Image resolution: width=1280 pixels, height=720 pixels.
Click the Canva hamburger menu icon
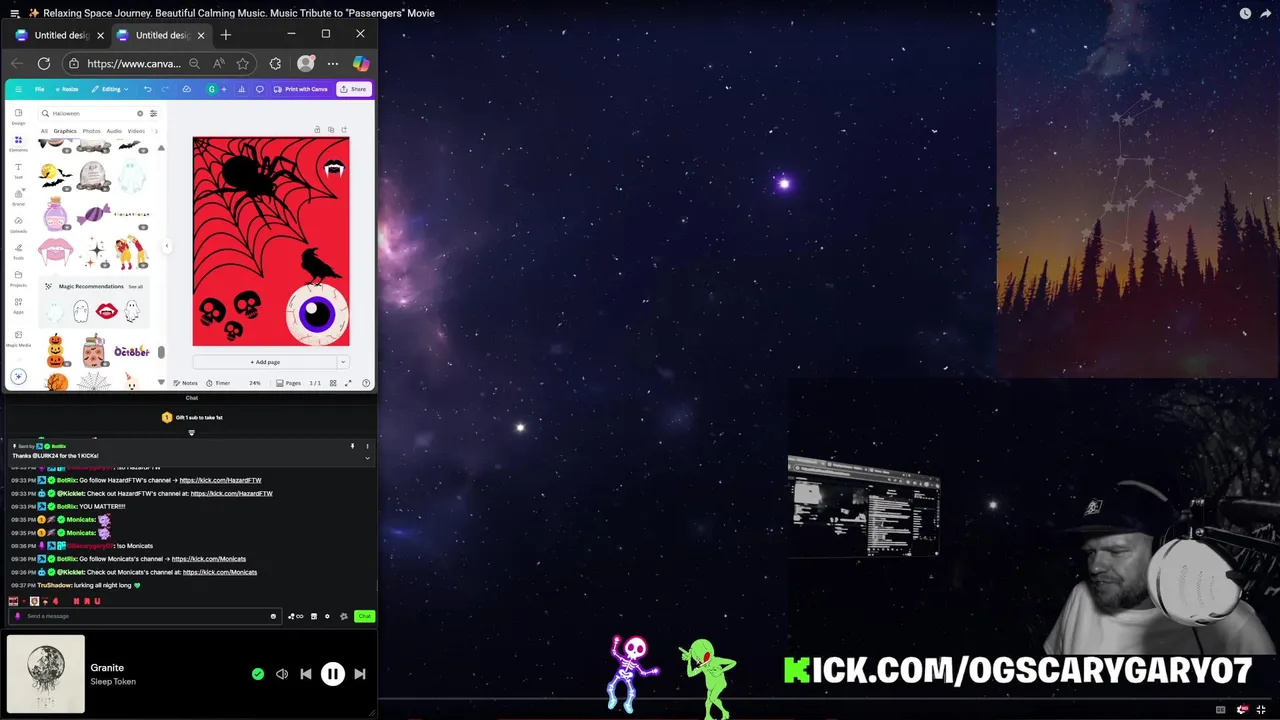tap(18, 89)
